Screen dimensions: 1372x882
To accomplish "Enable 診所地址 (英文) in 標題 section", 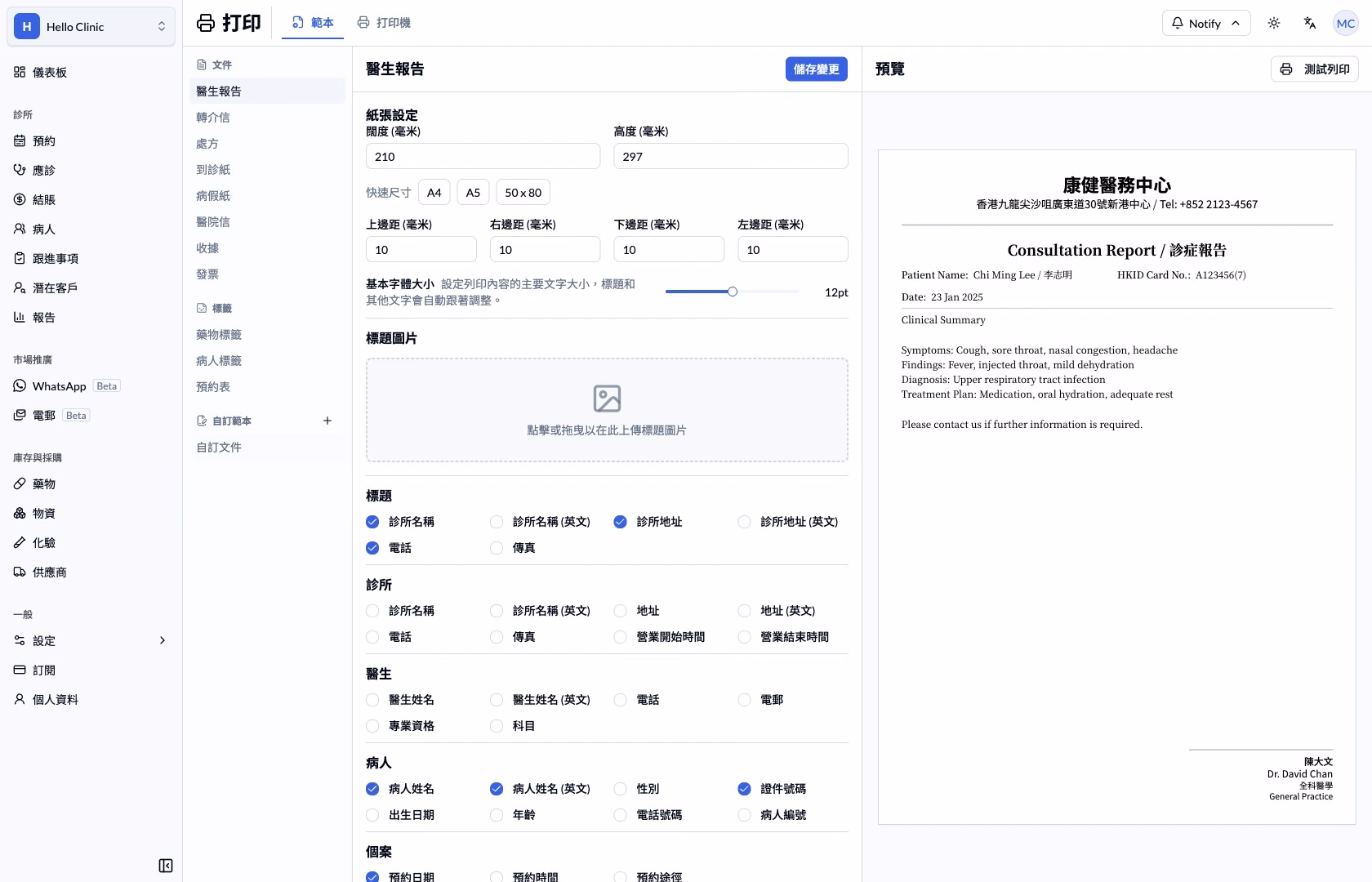I will [744, 522].
